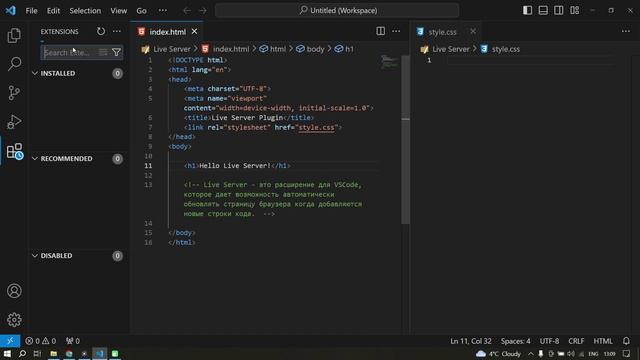This screenshot has height=360, width=640.
Task: Open the remote window indicator
Action: [10, 341]
